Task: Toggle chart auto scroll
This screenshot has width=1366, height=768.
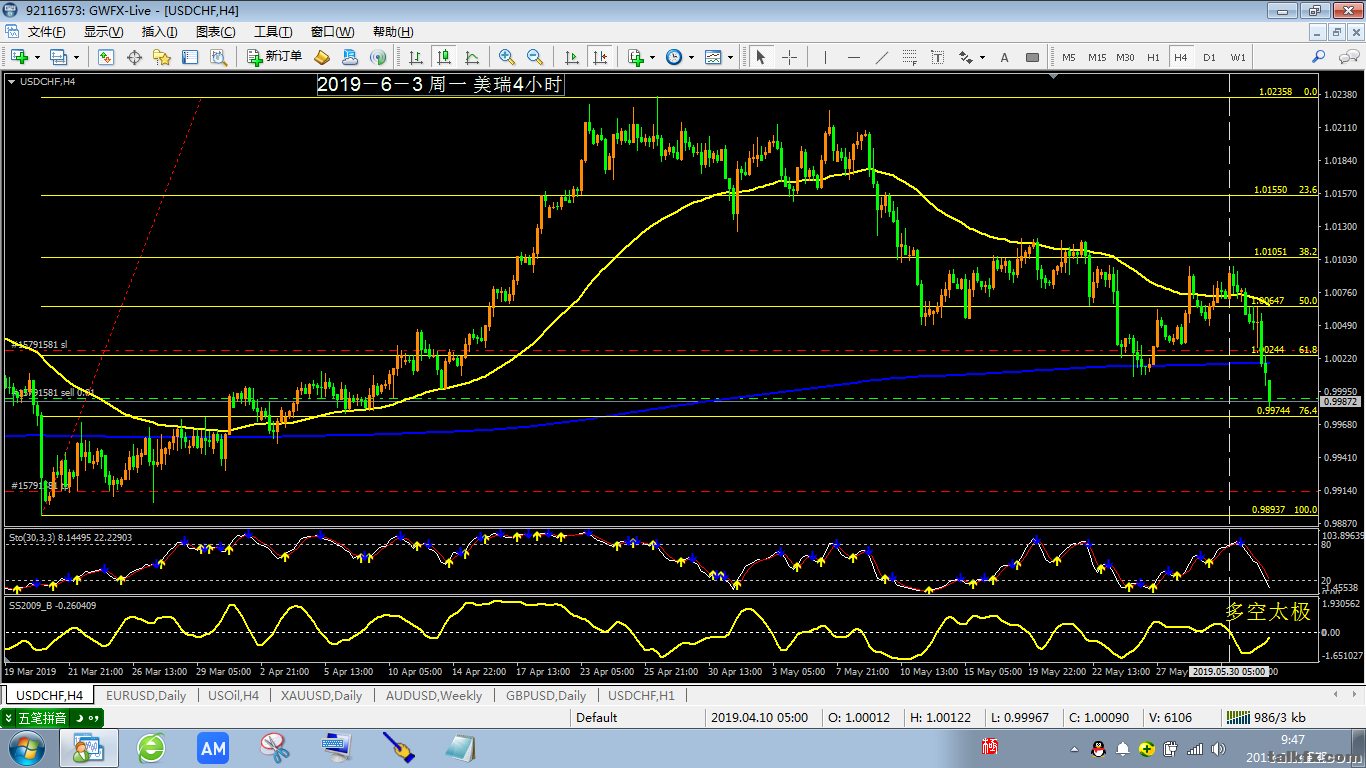Action: pos(572,57)
